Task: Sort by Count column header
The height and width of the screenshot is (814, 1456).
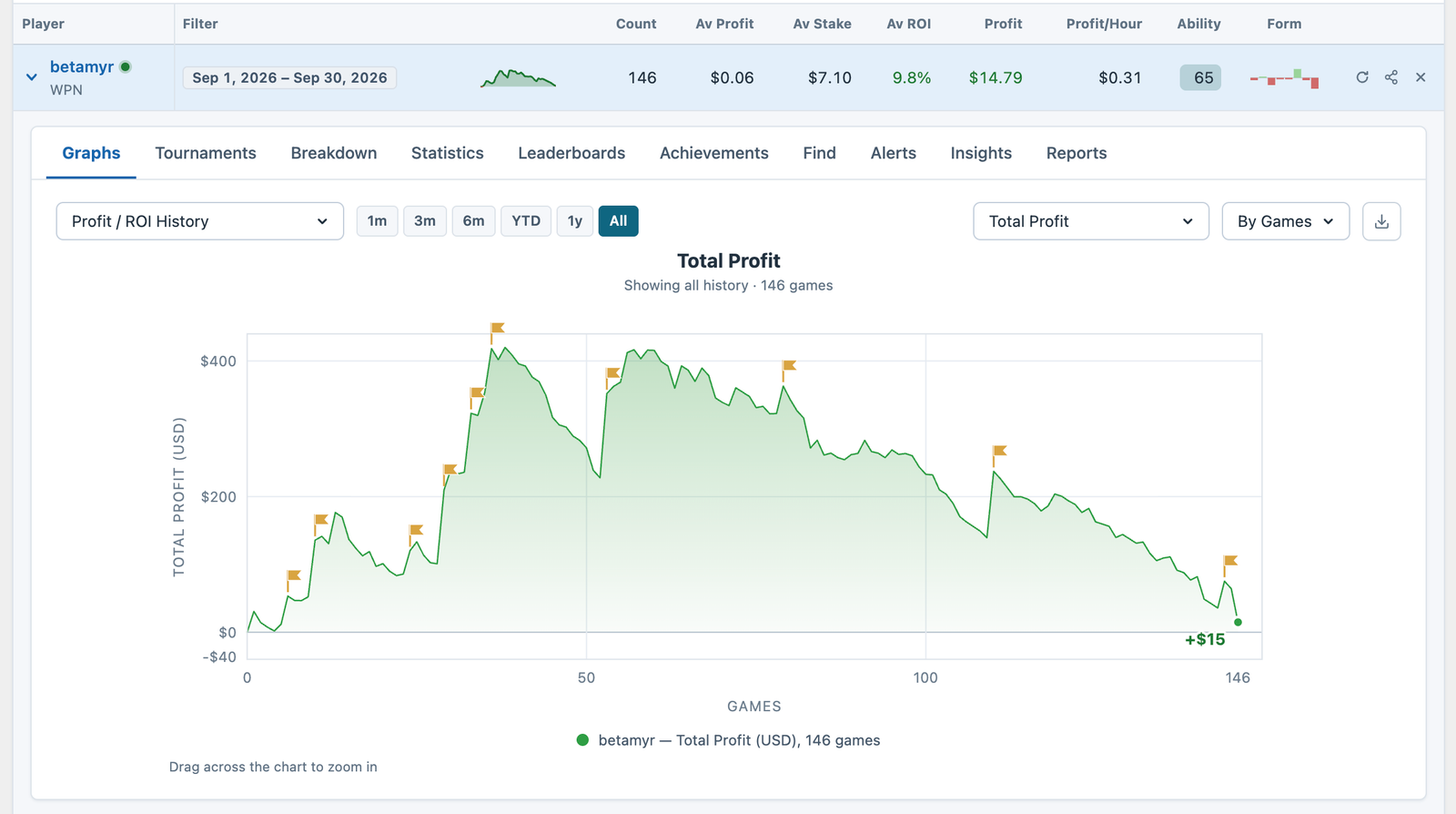Action: 636,24
